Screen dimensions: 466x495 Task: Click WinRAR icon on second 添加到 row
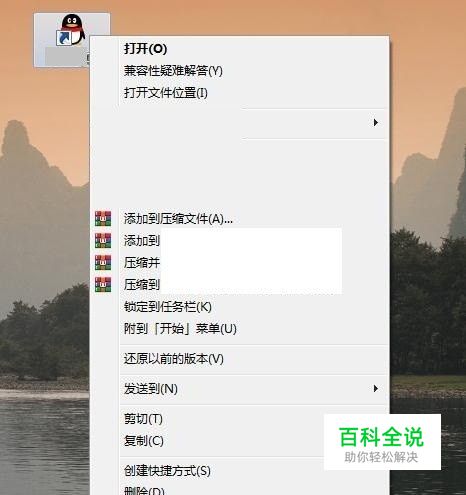click(x=103, y=241)
